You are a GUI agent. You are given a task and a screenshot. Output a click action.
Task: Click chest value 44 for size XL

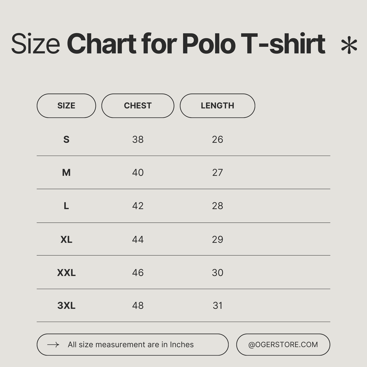coord(138,239)
